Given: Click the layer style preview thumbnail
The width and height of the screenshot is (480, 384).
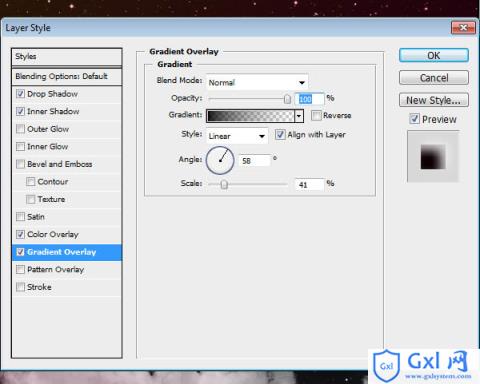Looking at the screenshot, I should click(433, 156).
